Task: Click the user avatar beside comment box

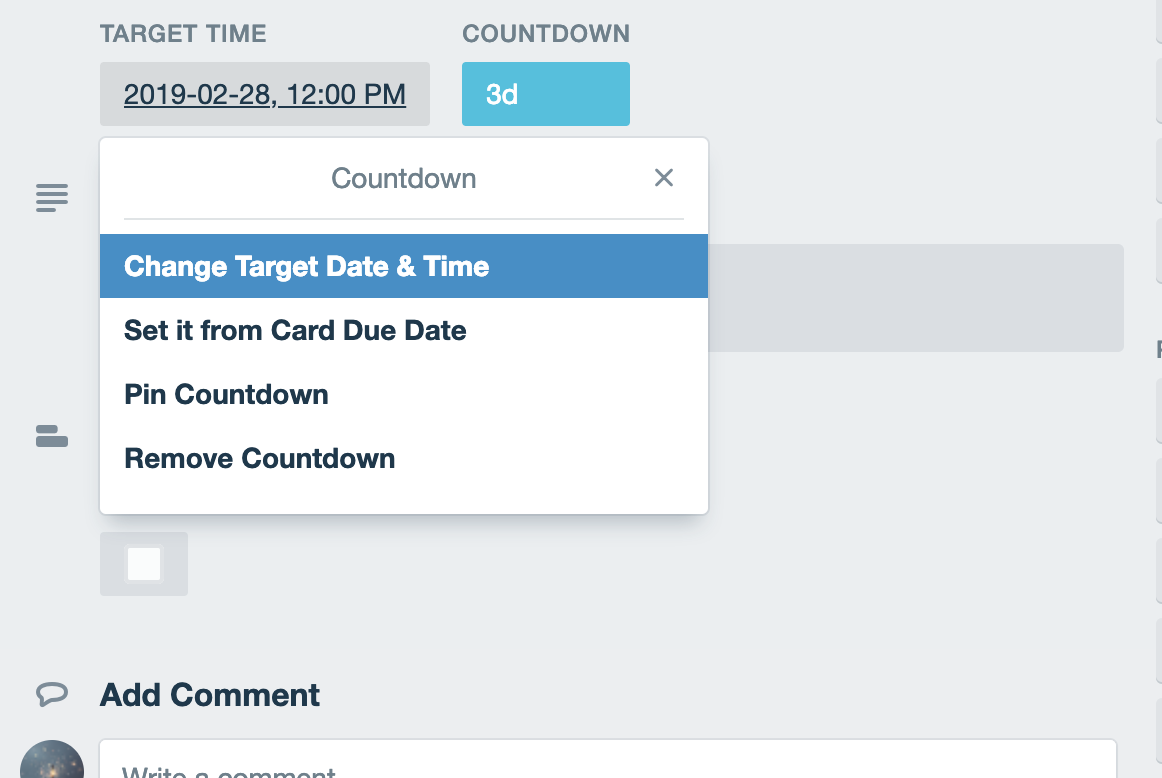Action: tap(52, 762)
